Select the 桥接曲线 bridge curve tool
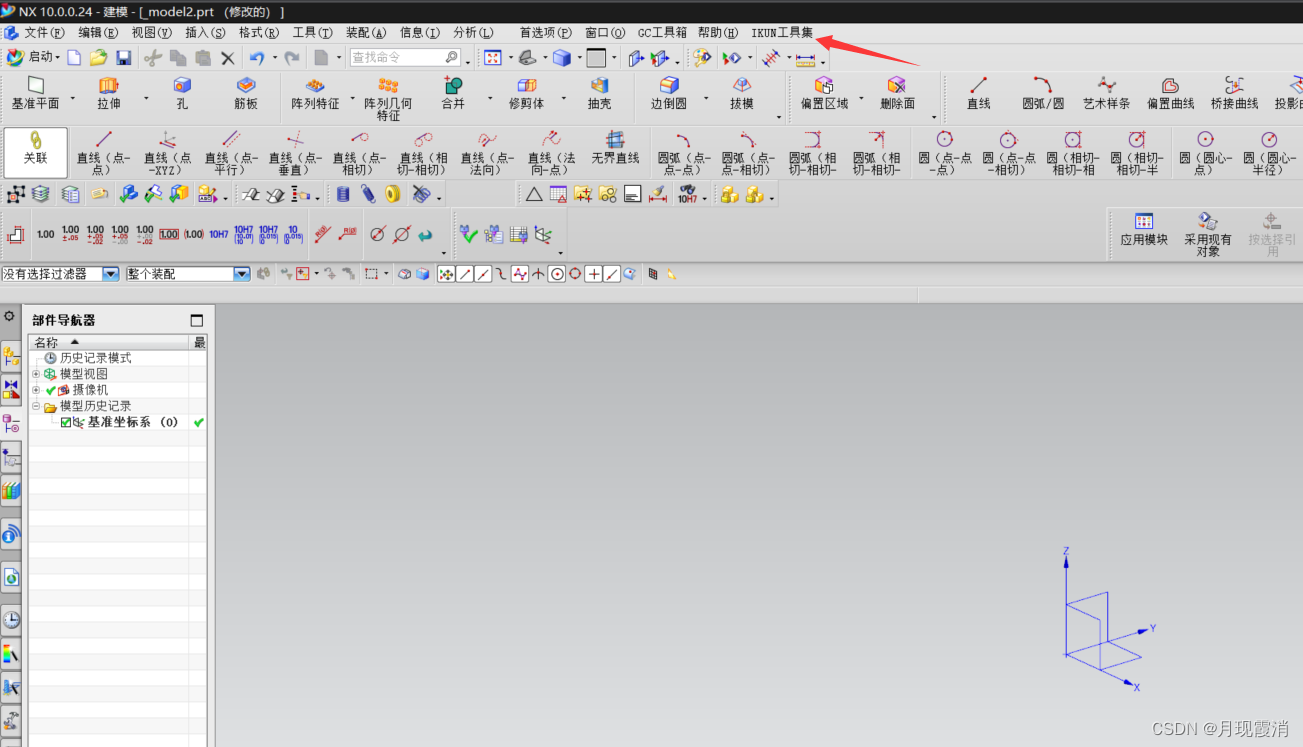Screen dimensions: 1303x747 pos(1234,94)
